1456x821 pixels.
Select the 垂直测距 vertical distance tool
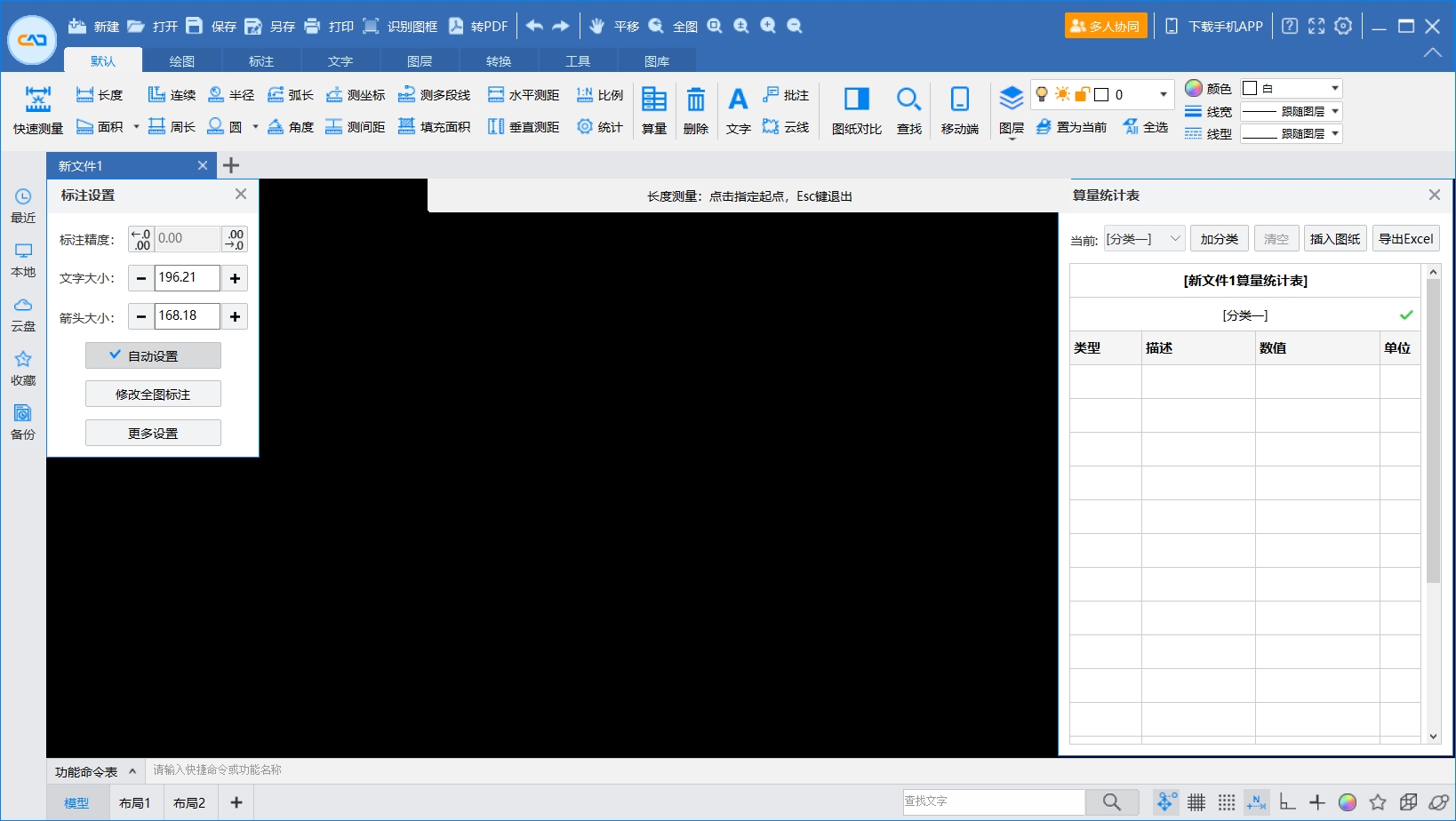524,127
